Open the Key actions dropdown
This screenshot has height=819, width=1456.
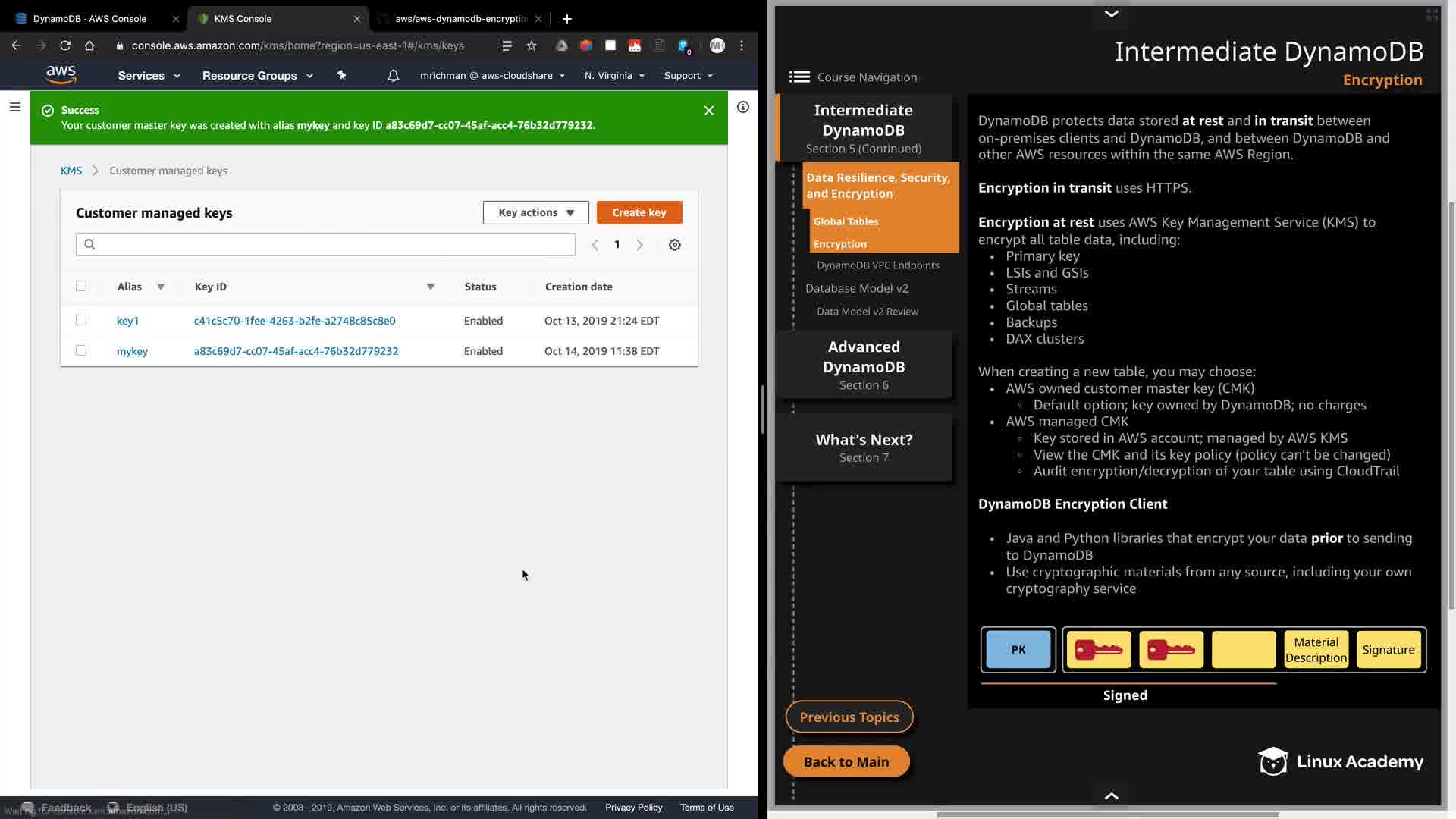pos(535,212)
